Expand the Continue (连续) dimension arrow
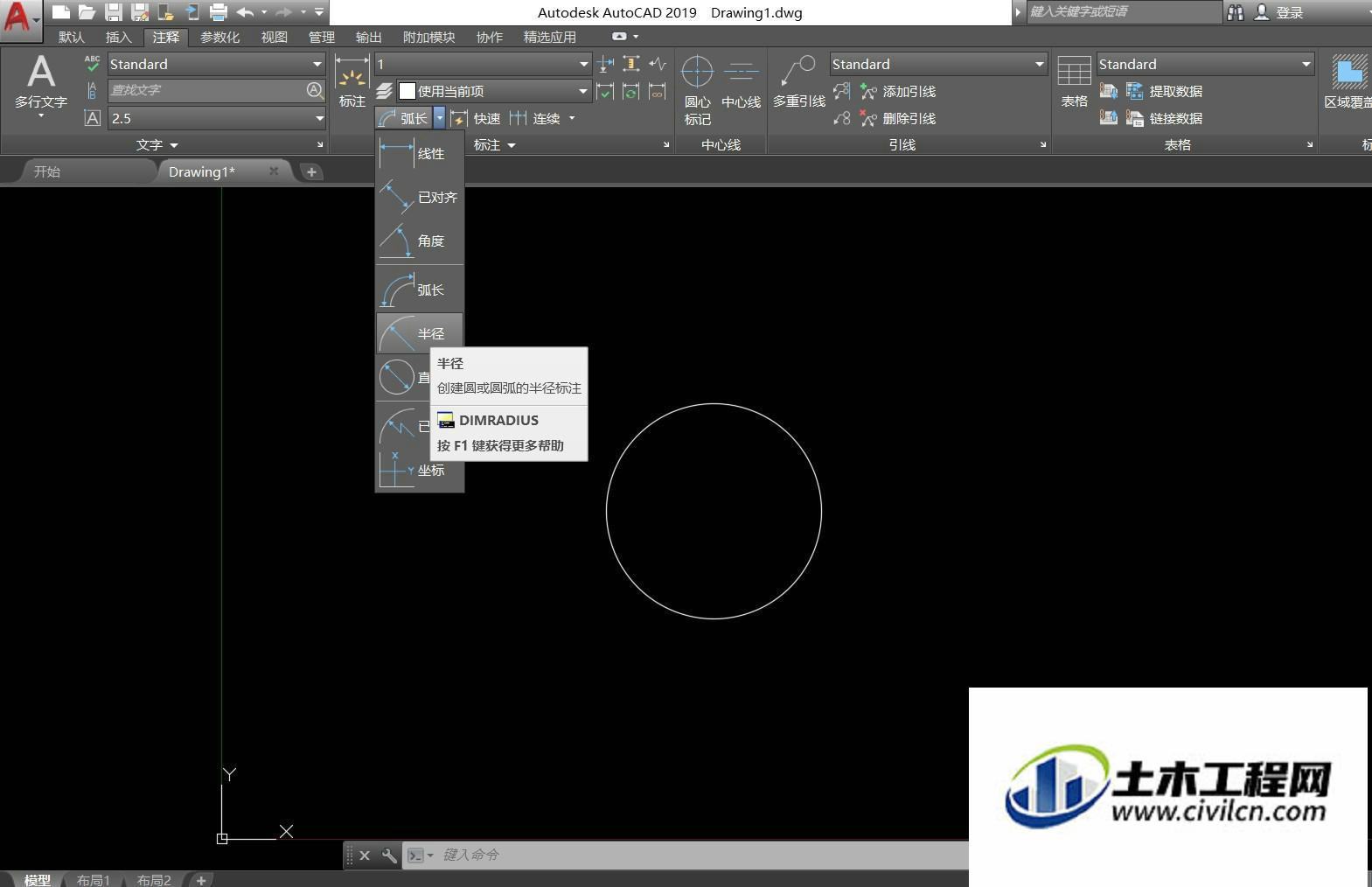This screenshot has width=1372, height=887. 572,118
